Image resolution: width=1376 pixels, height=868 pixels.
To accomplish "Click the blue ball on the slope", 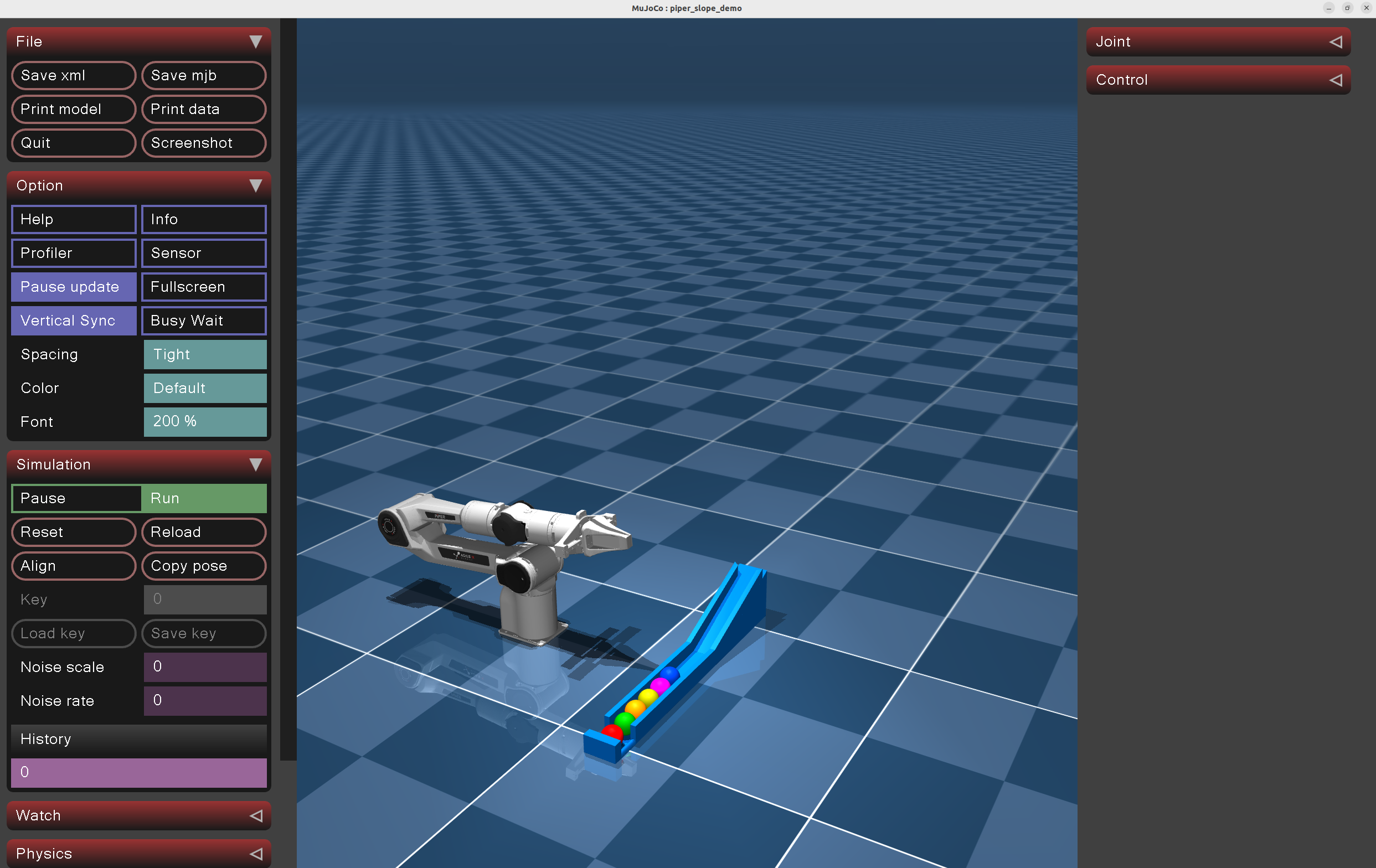I will point(671,674).
